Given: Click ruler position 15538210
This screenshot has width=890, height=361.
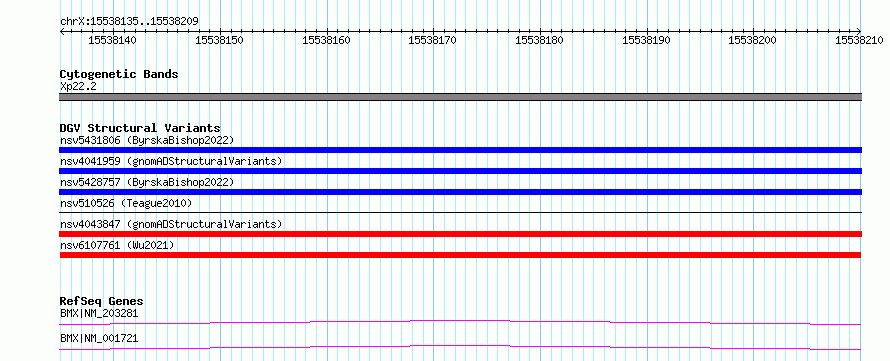Looking at the screenshot, I should 859,40.
